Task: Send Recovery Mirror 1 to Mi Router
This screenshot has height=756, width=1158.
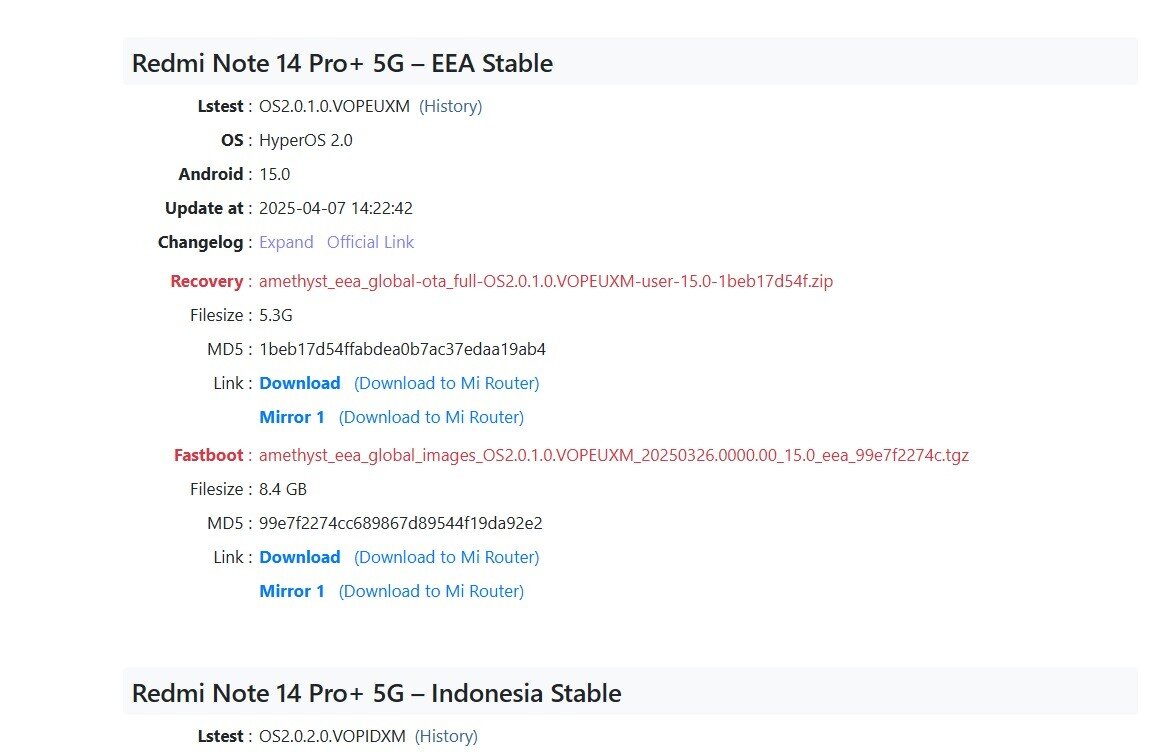Action: pyautogui.click(x=431, y=417)
